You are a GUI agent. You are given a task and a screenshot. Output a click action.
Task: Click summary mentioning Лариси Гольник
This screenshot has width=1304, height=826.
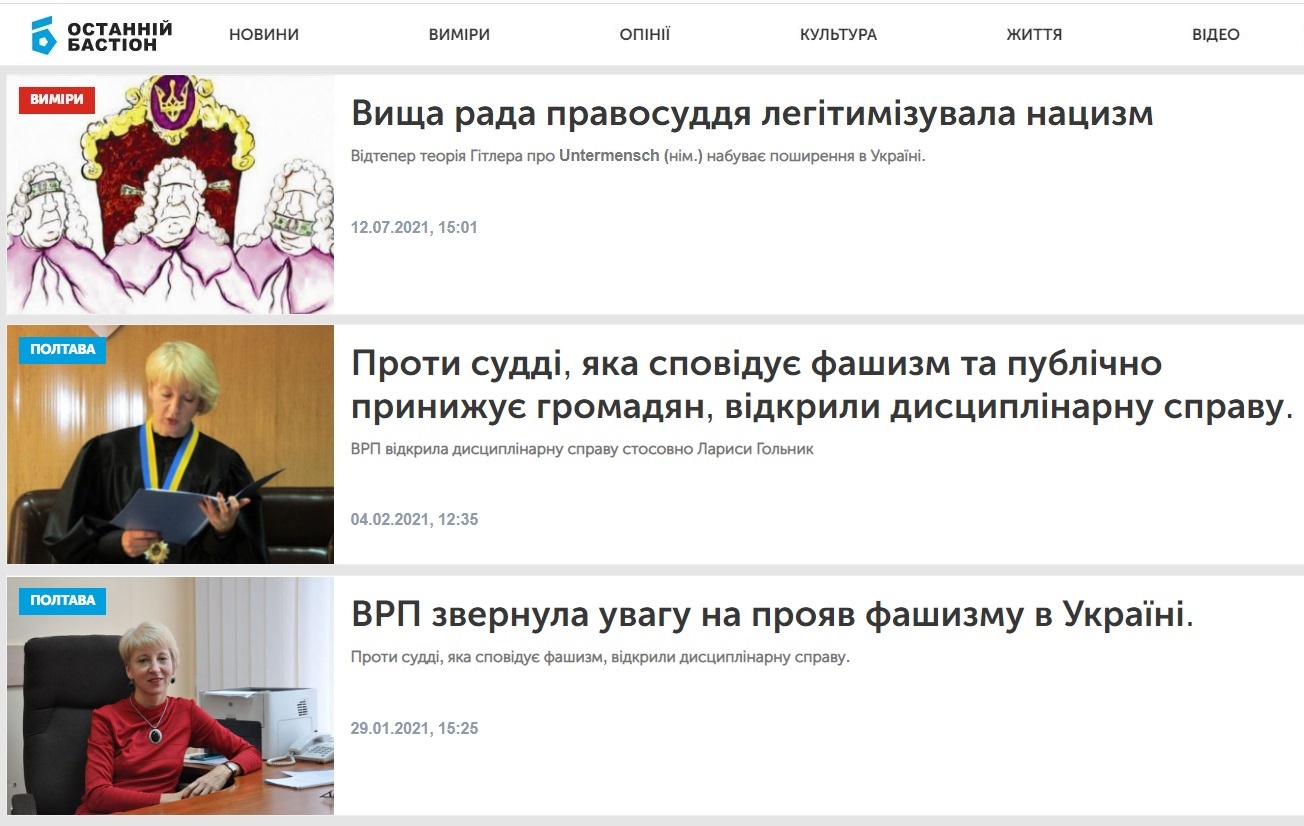tap(582, 449)
